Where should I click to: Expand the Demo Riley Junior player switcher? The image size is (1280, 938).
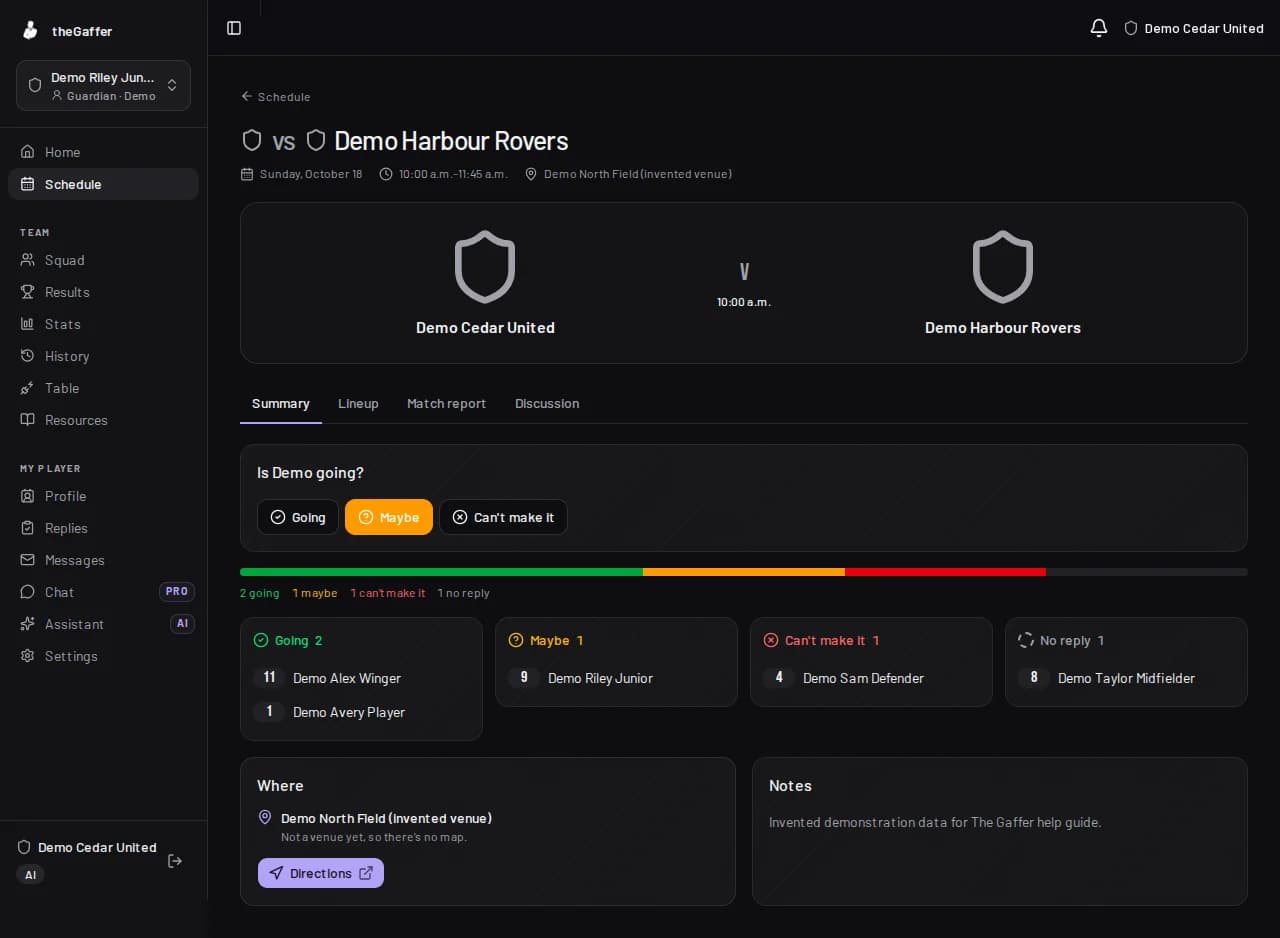(103, 85)
